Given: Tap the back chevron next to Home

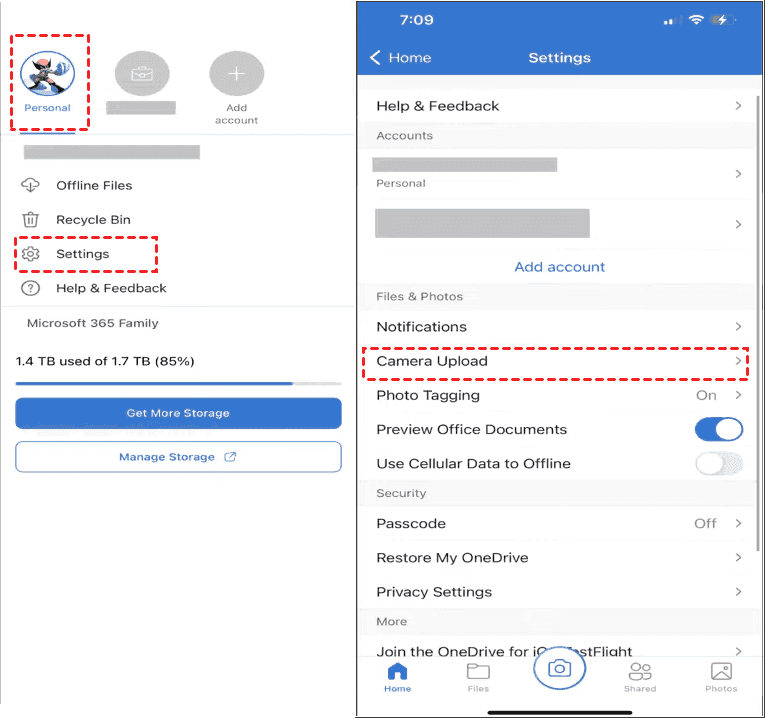Looking at the screenshot, I should pos(375,58).
